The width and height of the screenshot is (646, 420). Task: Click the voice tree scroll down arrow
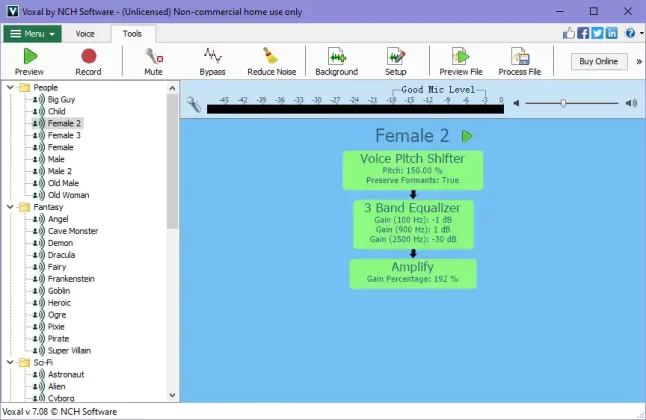coord(172,395)
